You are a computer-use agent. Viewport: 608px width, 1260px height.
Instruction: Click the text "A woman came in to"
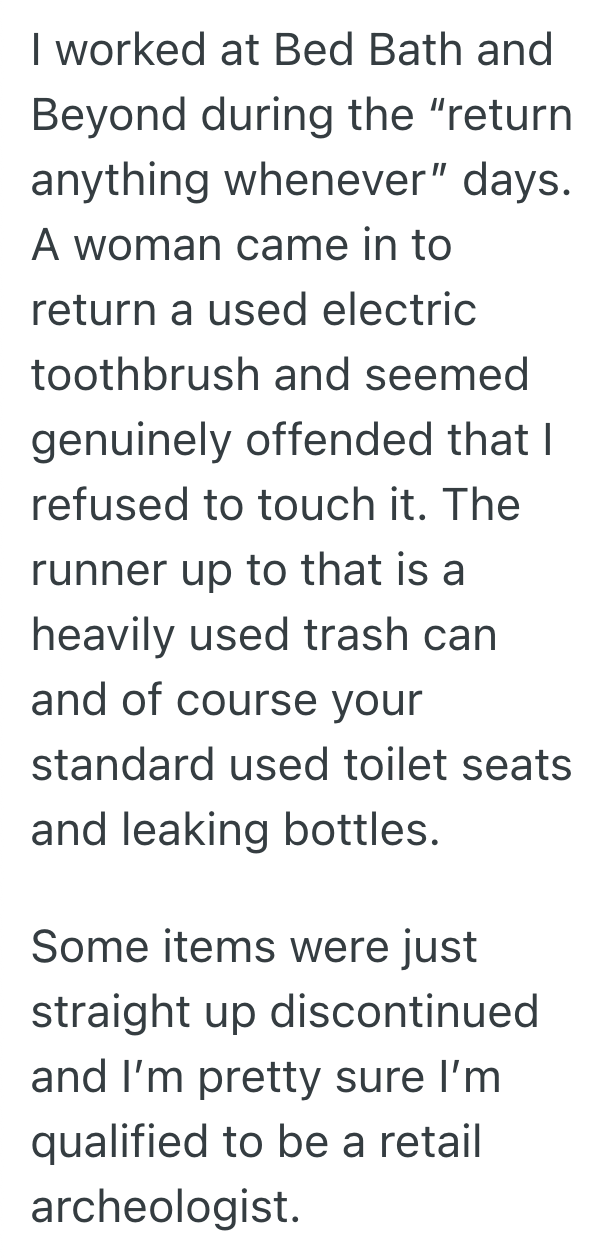tap(241, 245)
